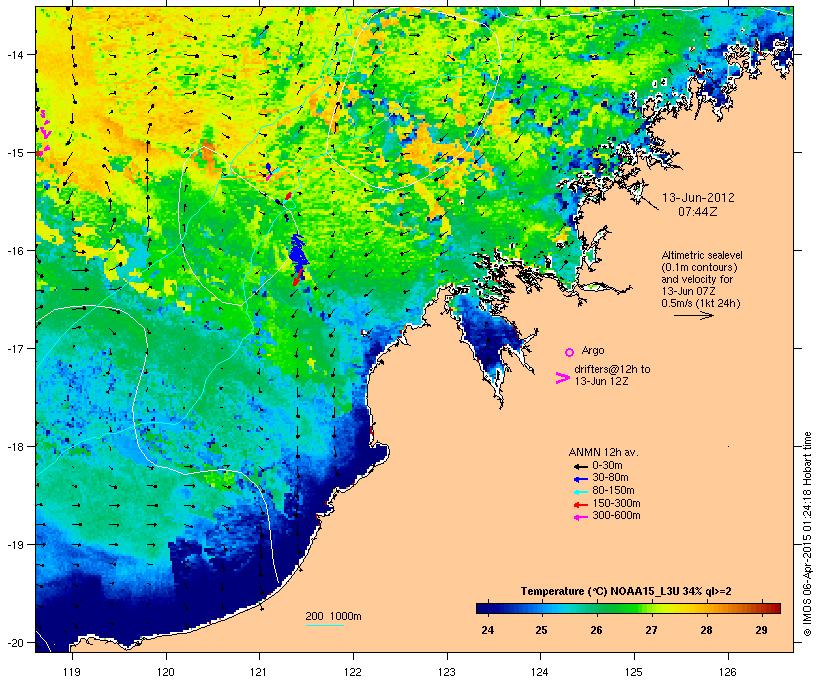Click the colorbar value 26
820x680 pixels.
point(596,630)
